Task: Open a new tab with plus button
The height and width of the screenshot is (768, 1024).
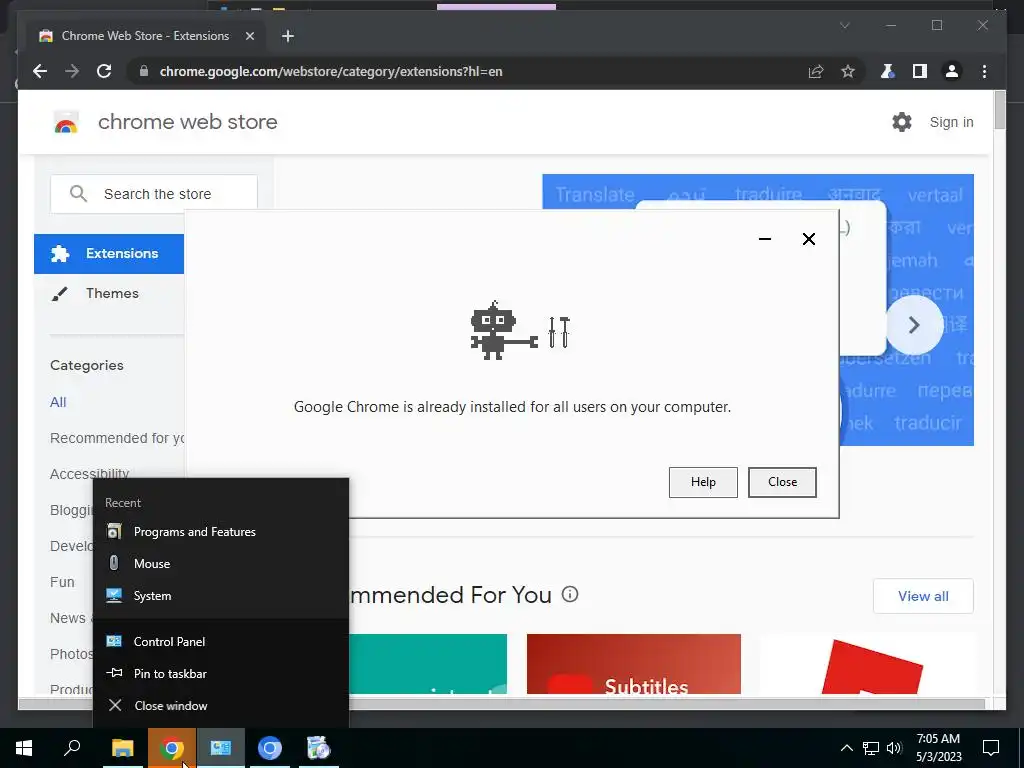Action: point(287,36)
